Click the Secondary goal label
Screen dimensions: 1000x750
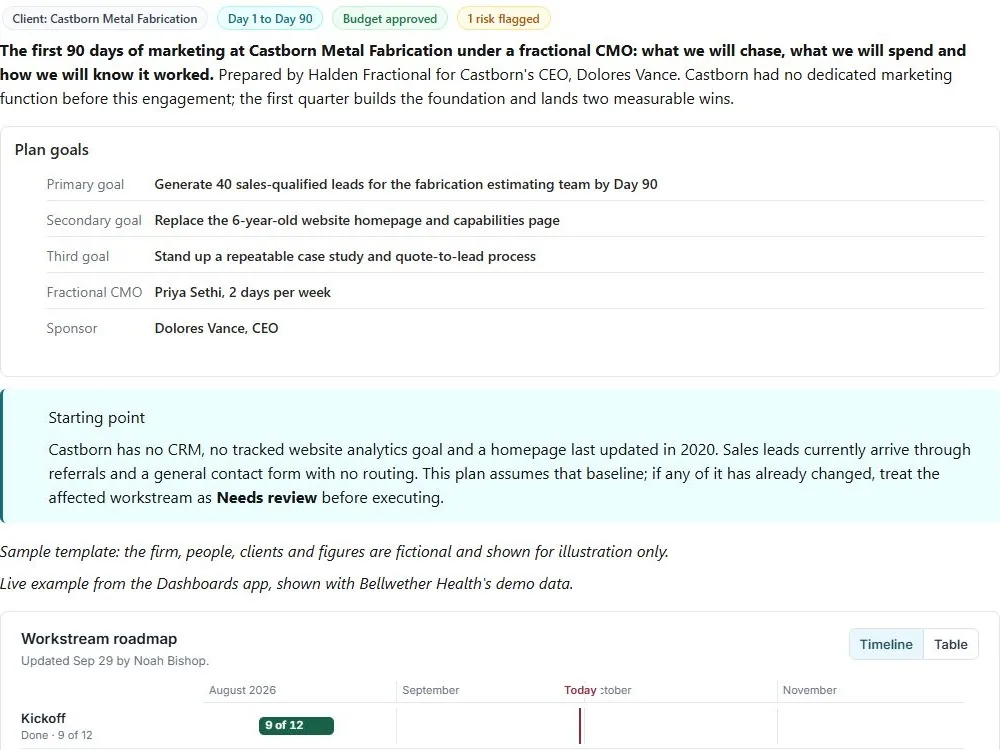tap(94, 220)
